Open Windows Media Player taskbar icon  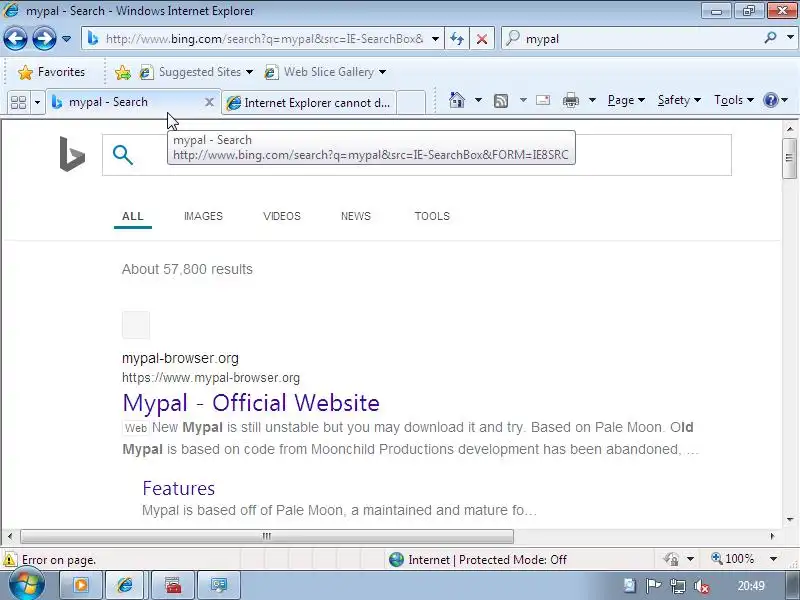coord(81,585)
